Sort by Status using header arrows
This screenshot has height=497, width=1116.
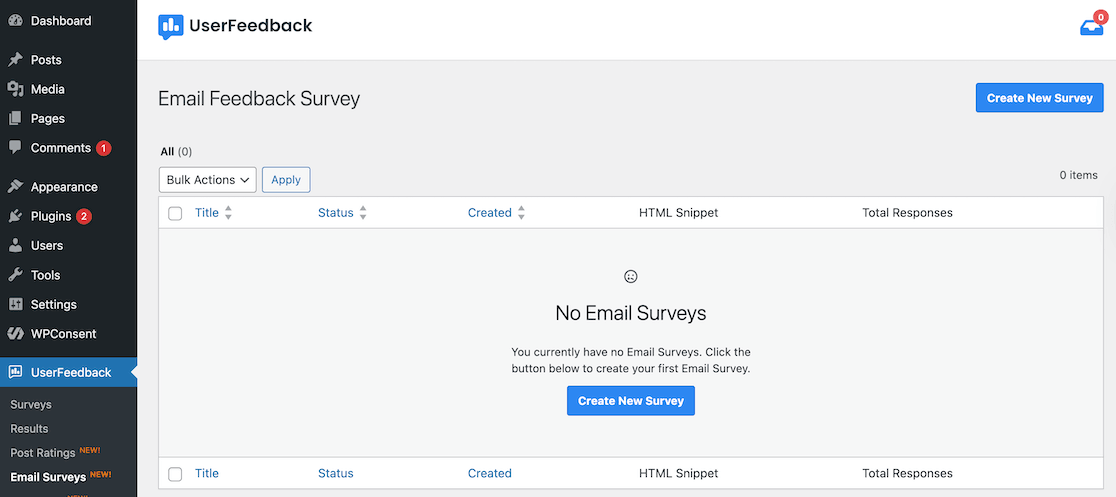coord(363,213)
